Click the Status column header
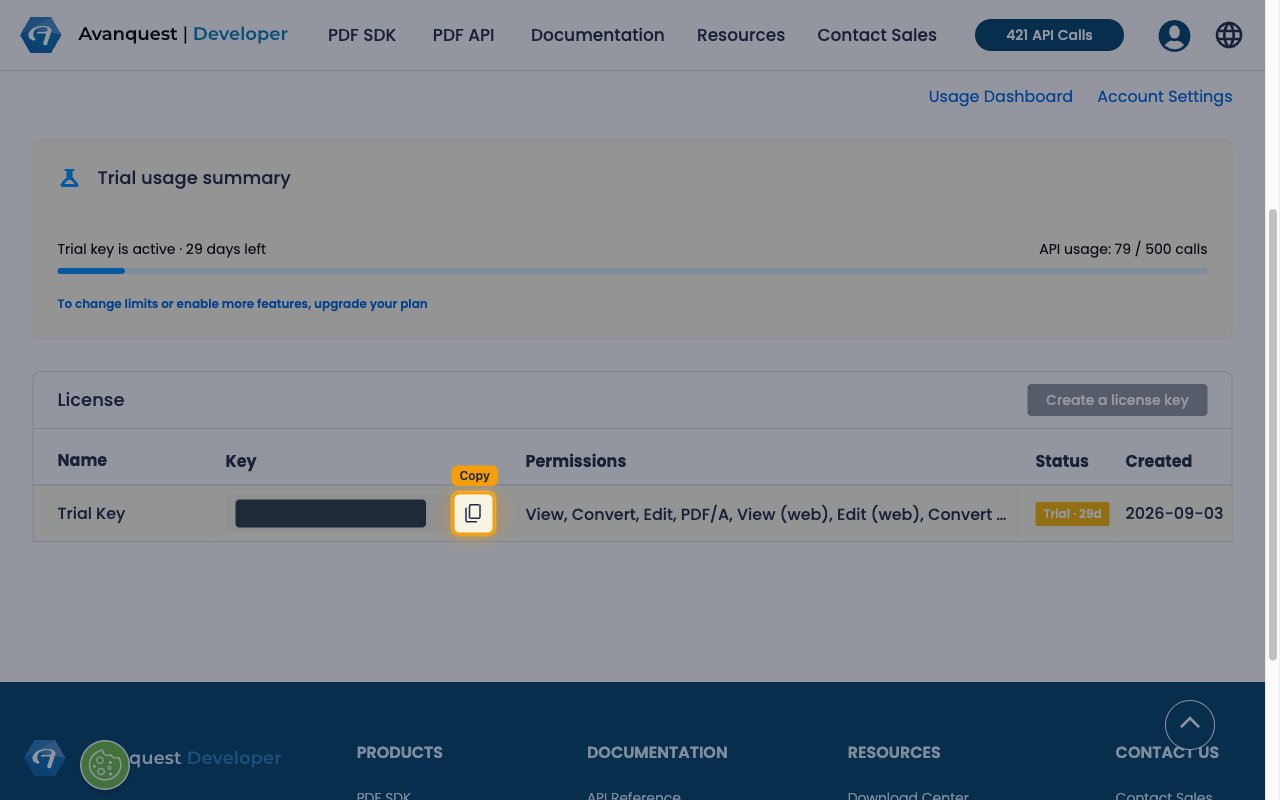This screenshot has height=800, width=1280. point(1062,461)
